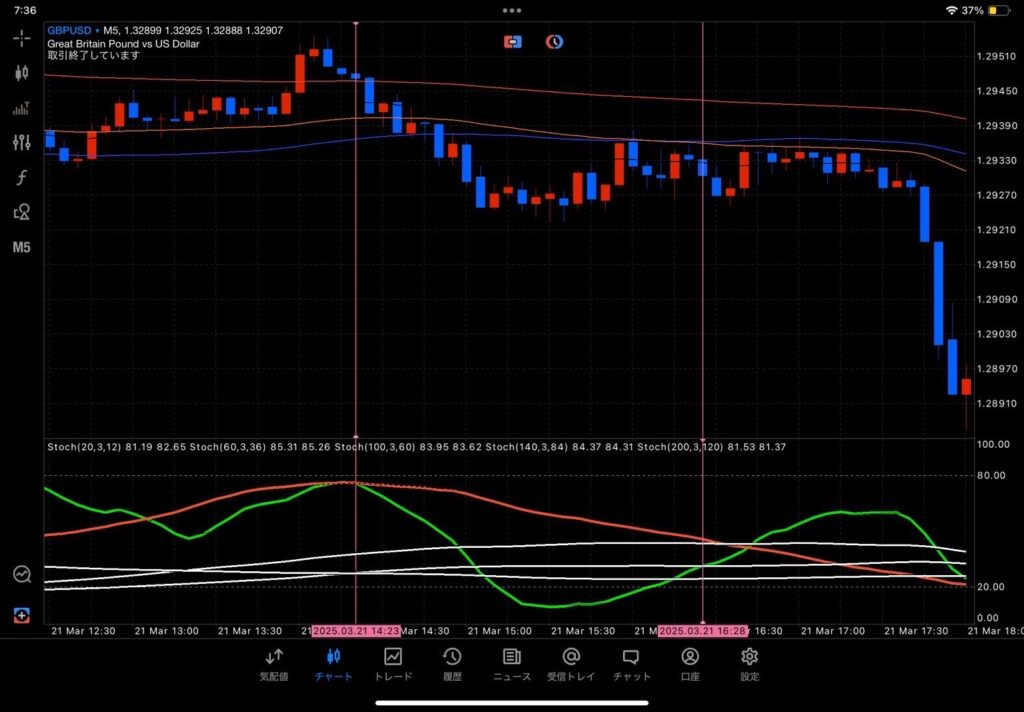This screenshot has width=1024, height=712.
Task: Toggle the trade panel icon at top
Action: (x=513, y=42)
